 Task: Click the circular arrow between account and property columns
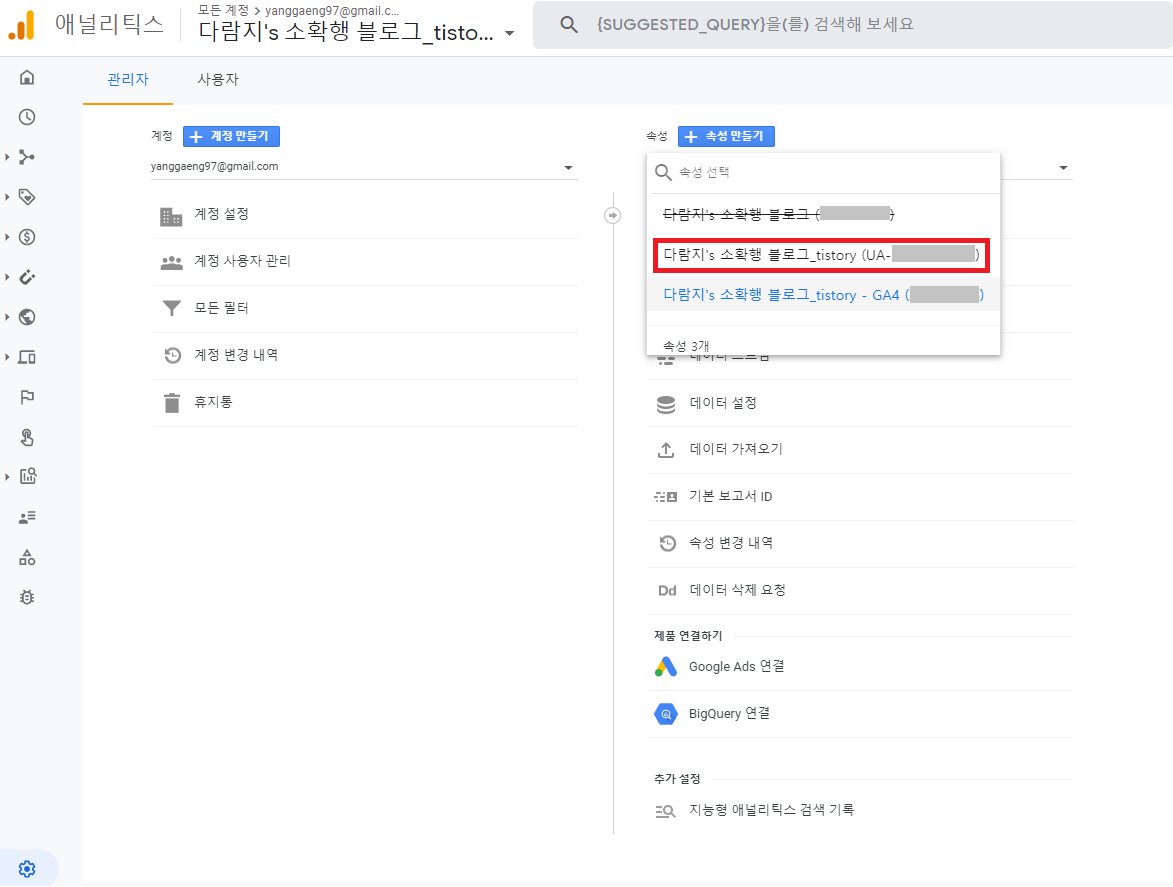point(613,215)
